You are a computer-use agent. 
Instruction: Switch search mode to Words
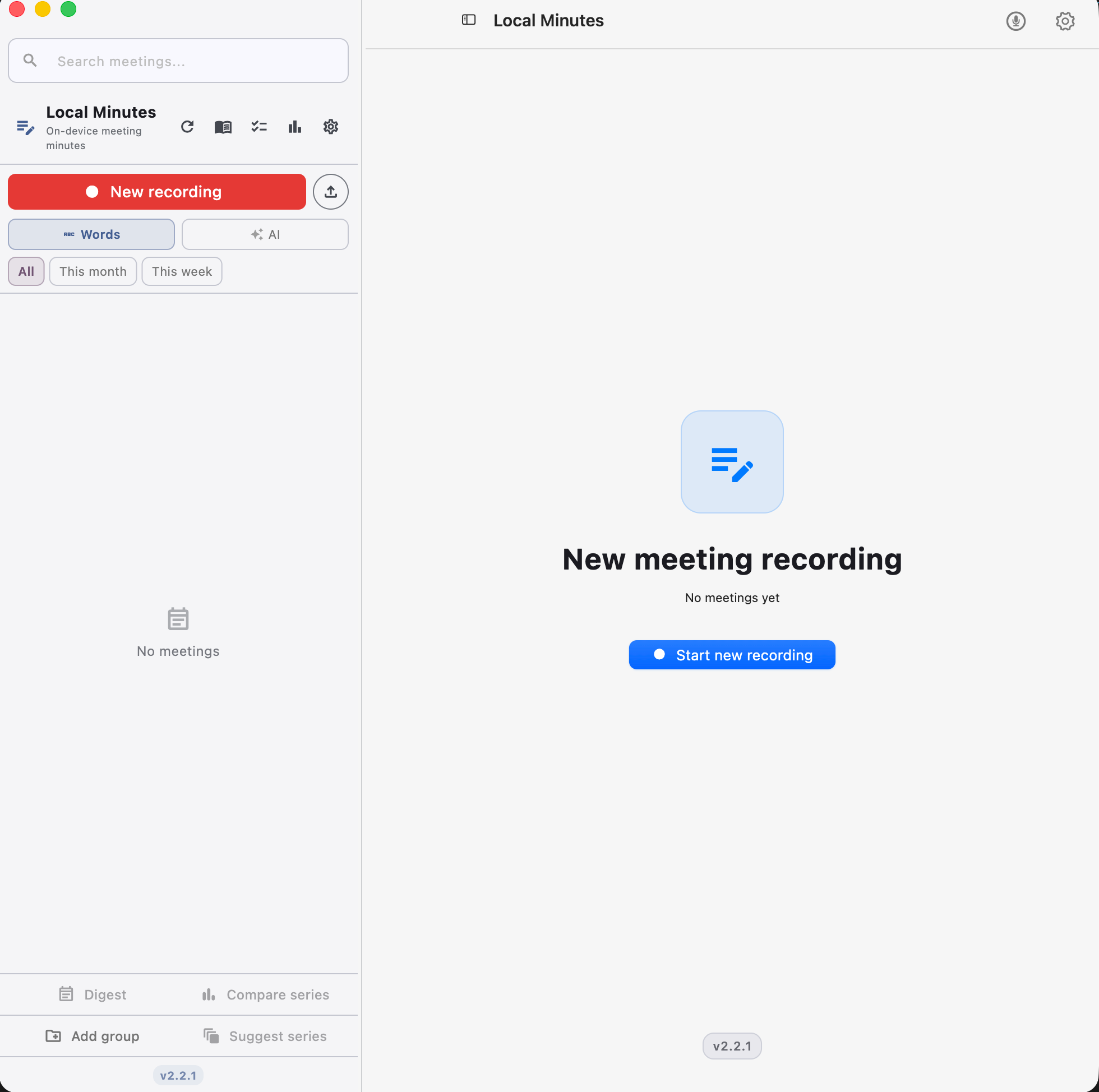click(91, 234)
